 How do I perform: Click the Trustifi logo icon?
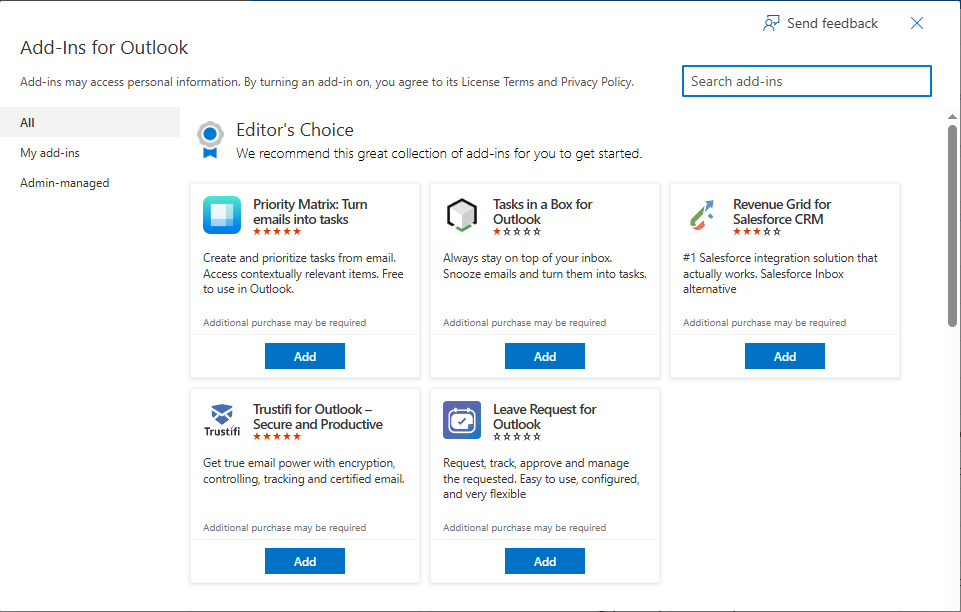point(222,419)
